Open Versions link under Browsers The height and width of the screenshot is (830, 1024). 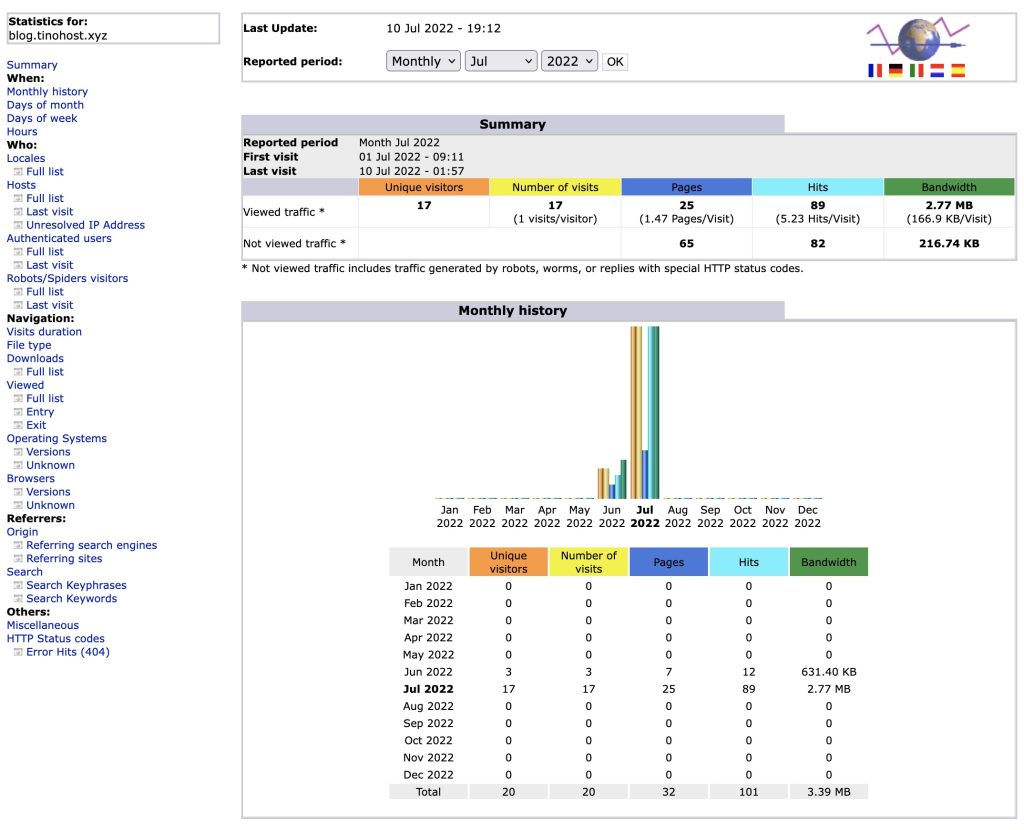tap(48, 492)
